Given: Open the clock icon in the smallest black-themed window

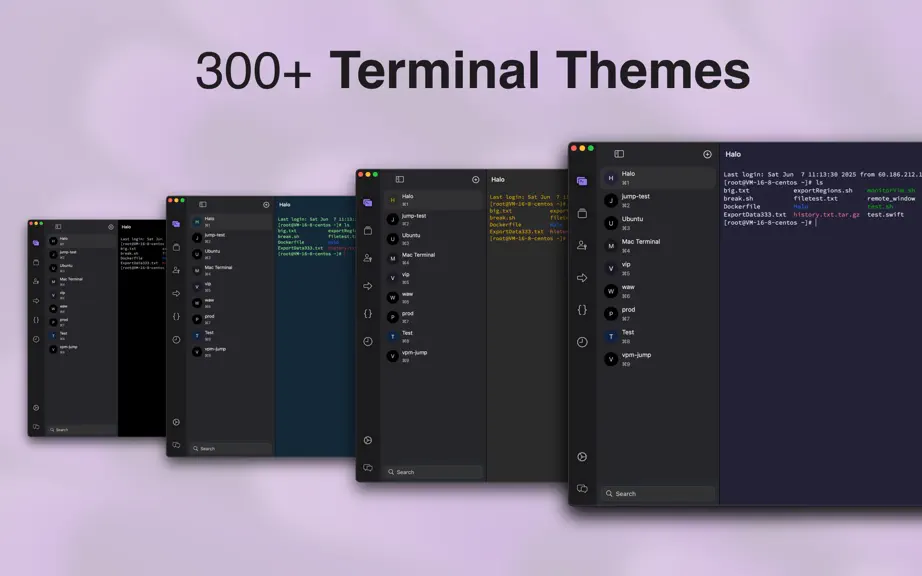Looking at the screenshot, I should [36, 339].
